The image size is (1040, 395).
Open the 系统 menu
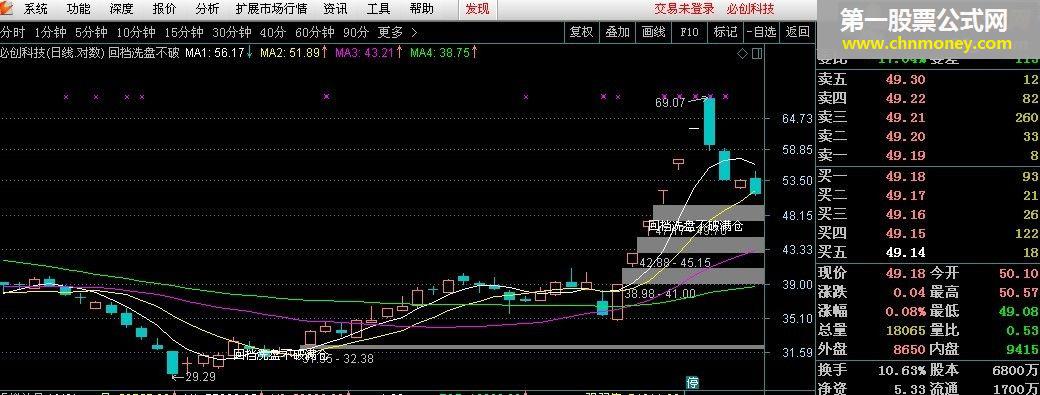pos(36,9)
